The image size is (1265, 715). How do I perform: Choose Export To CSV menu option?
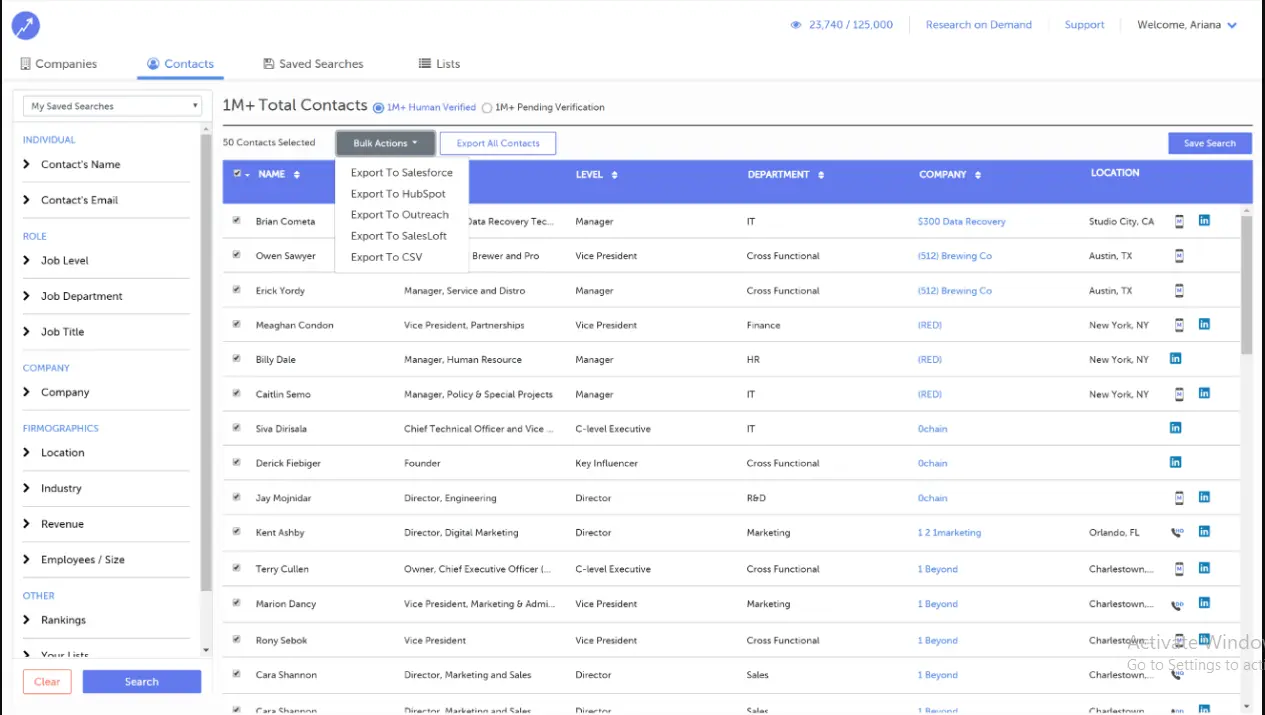[402, 257]
